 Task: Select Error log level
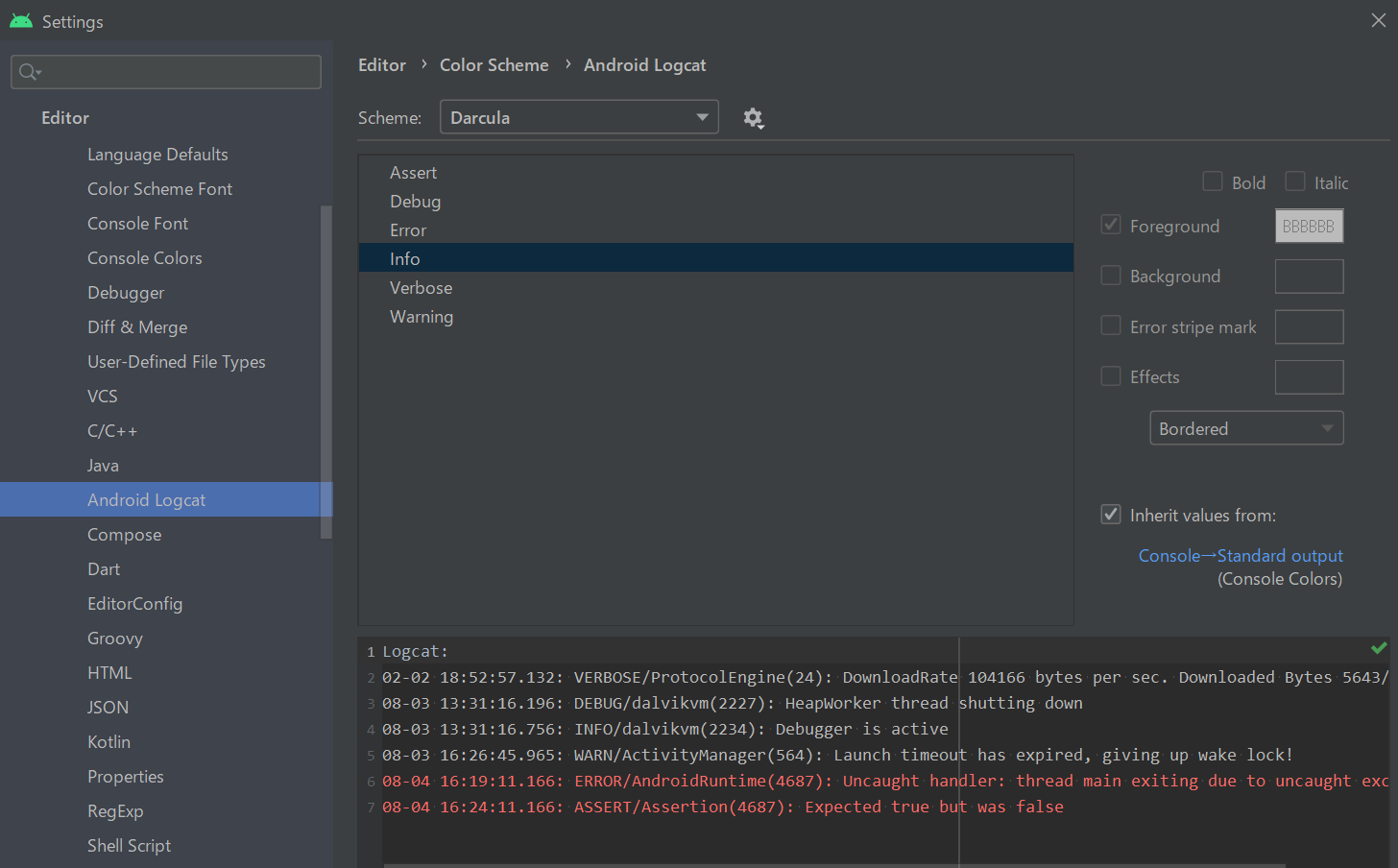pos(715,230)
